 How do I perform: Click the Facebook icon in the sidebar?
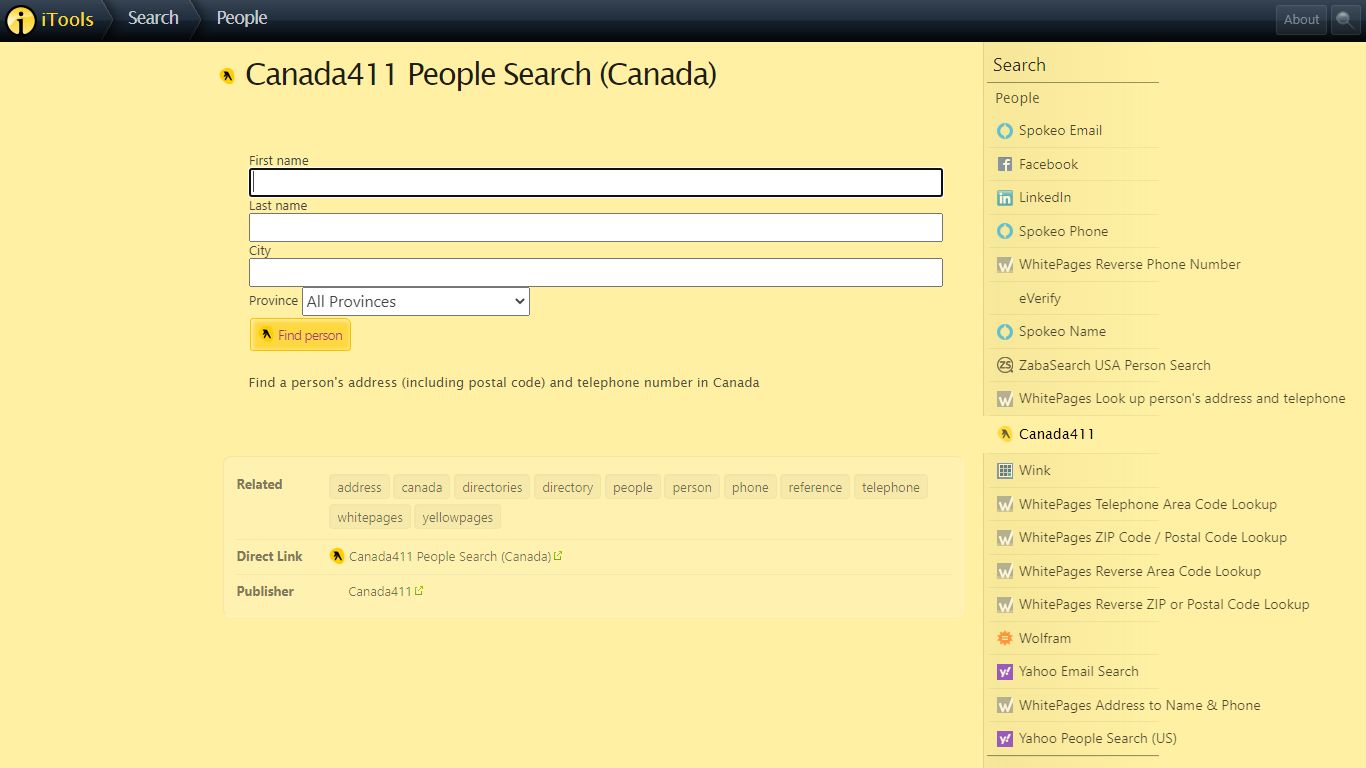tap(1005, 164)
